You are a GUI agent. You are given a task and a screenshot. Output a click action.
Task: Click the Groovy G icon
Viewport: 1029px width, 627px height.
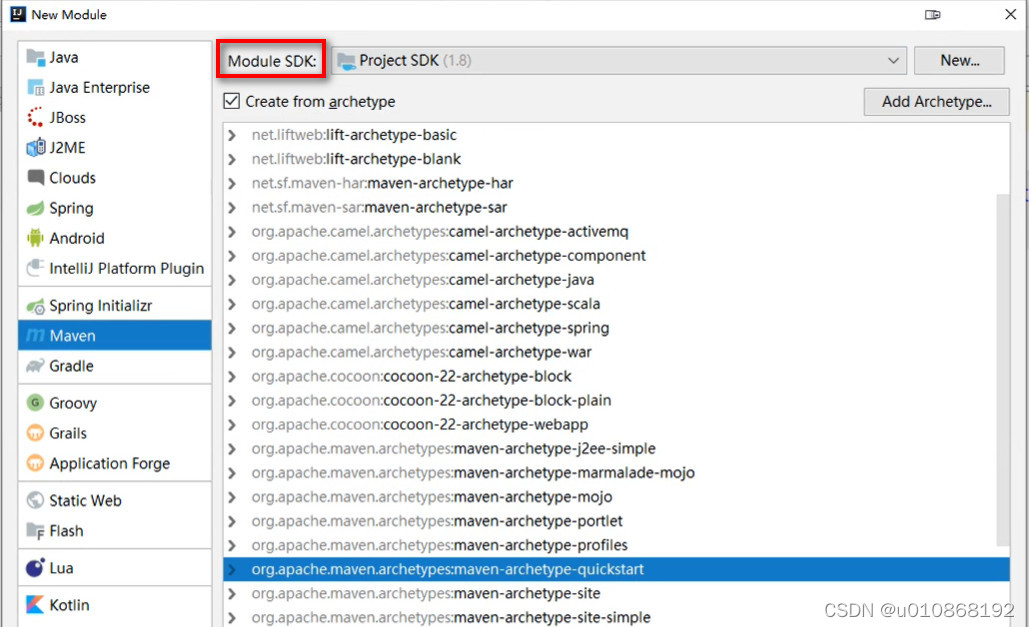[x=35, y=402]
